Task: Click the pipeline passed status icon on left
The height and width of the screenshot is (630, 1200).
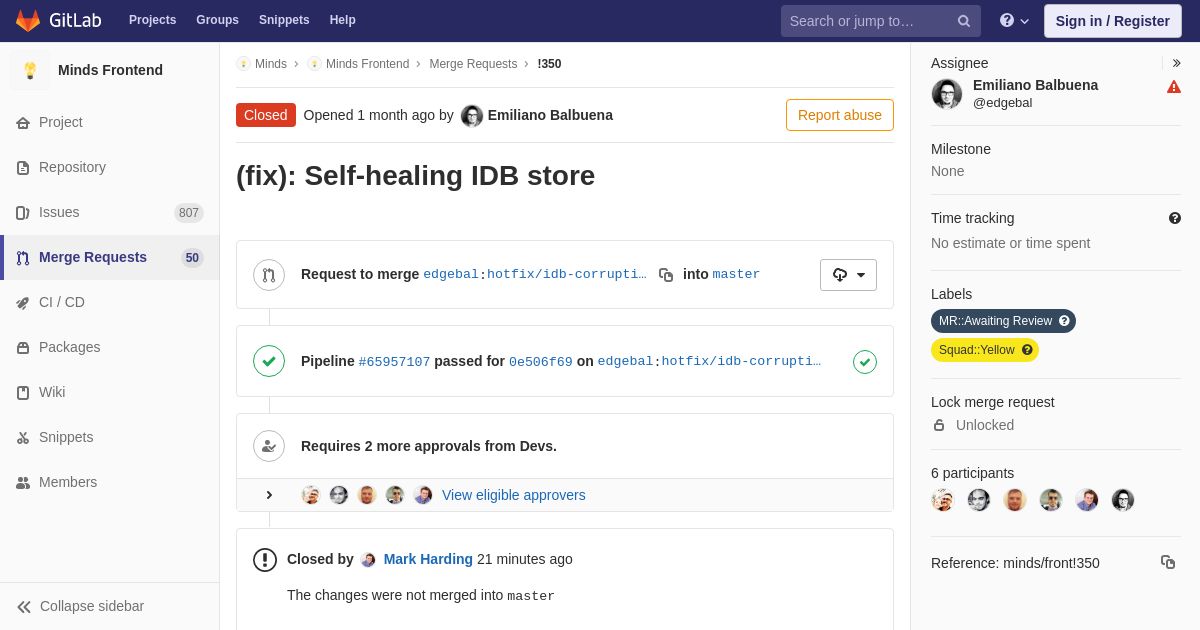Action: pyautogui.click(x=269, y=361)
